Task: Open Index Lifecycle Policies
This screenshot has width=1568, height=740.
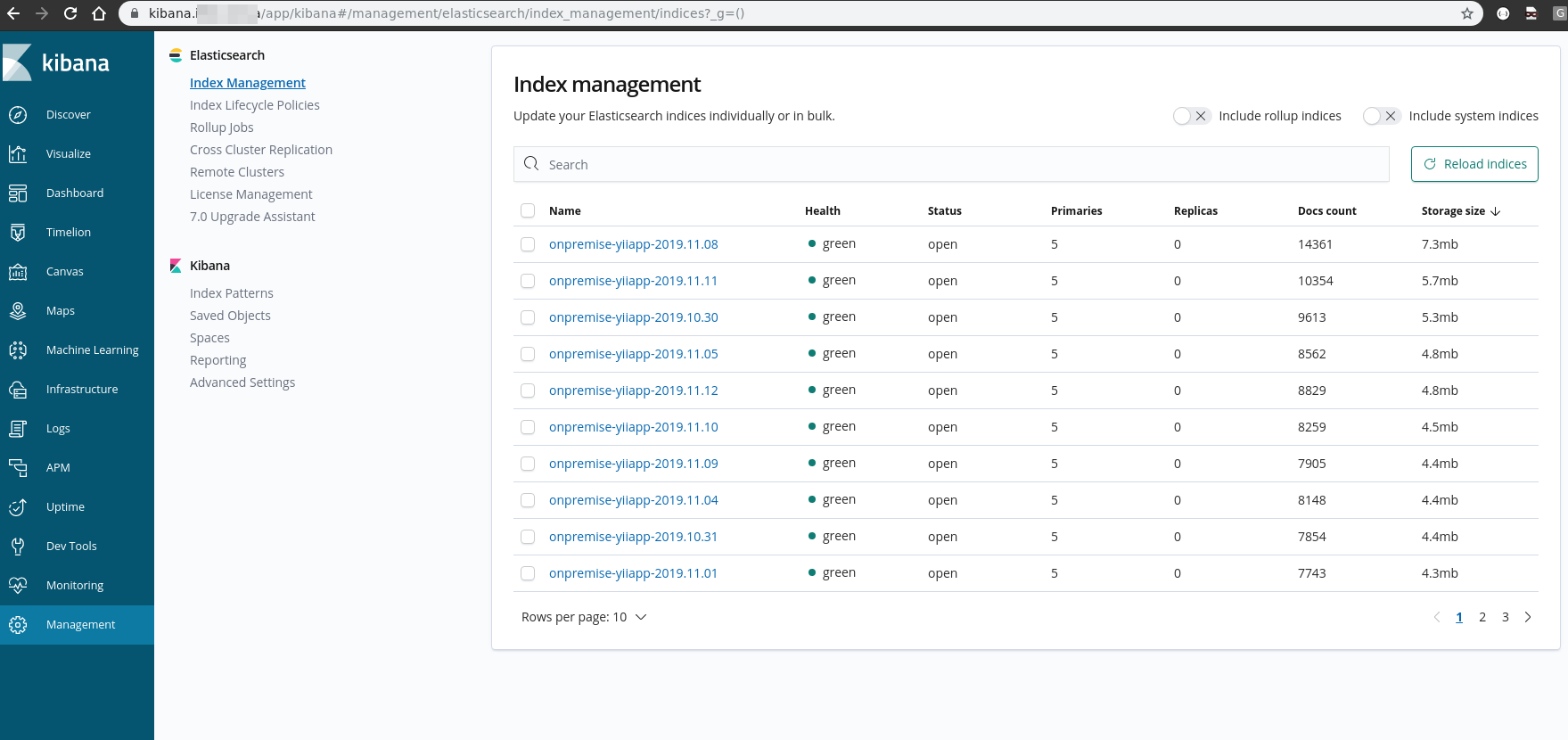Action: (255, 105)
